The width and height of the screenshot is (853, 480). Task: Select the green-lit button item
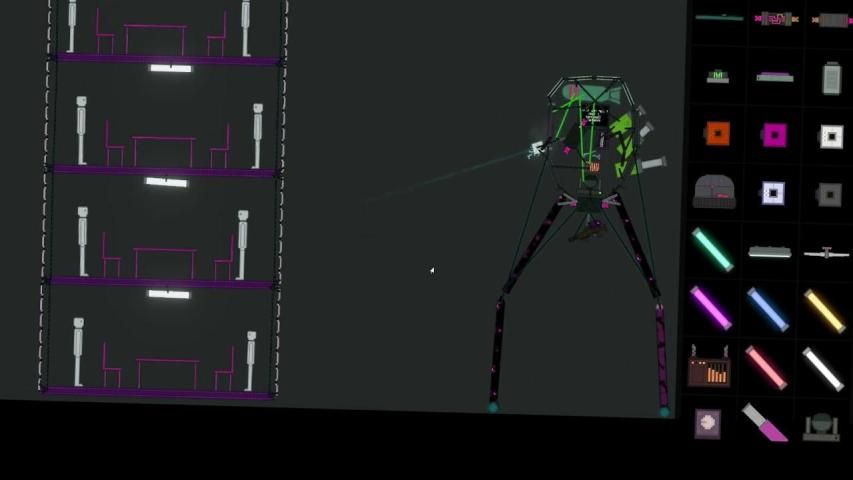tap(717, 76)
